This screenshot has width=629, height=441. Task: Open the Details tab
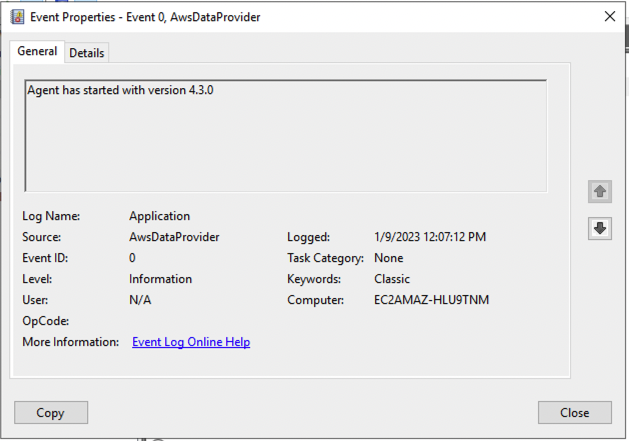click(x=87, y=53)
